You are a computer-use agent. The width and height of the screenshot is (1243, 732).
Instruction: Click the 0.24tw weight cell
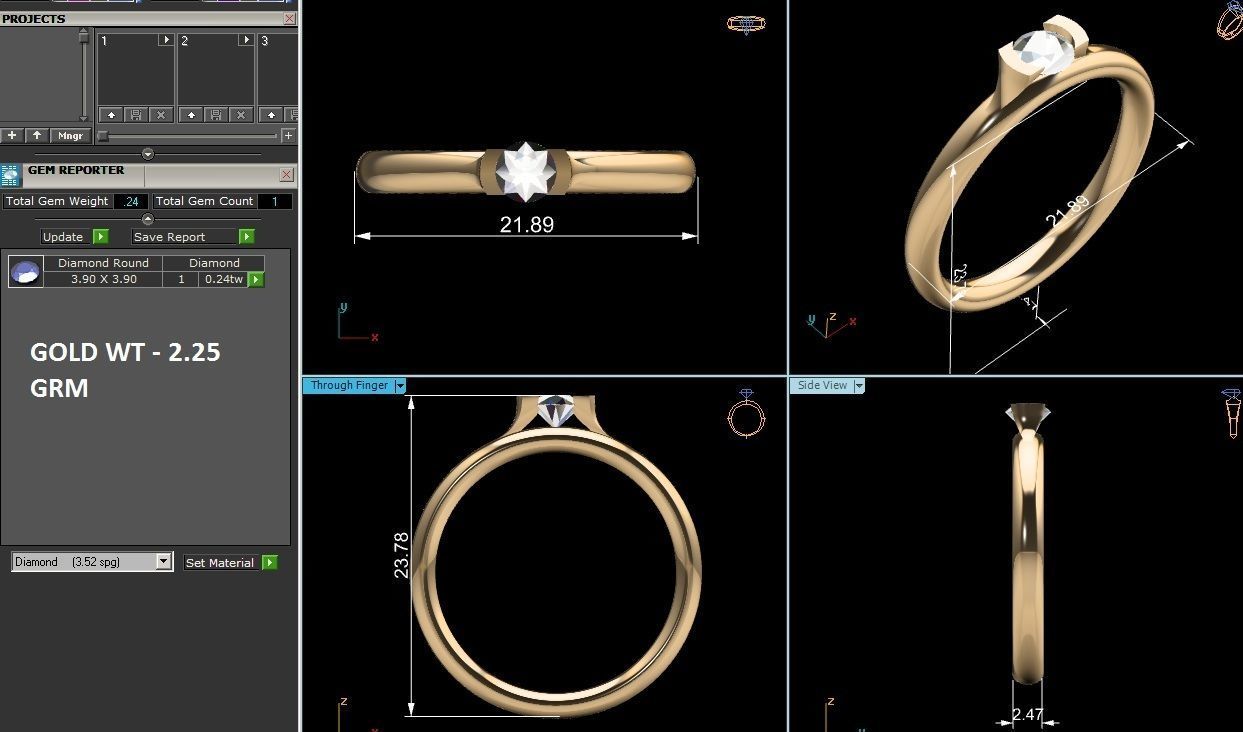pos(223,279)
